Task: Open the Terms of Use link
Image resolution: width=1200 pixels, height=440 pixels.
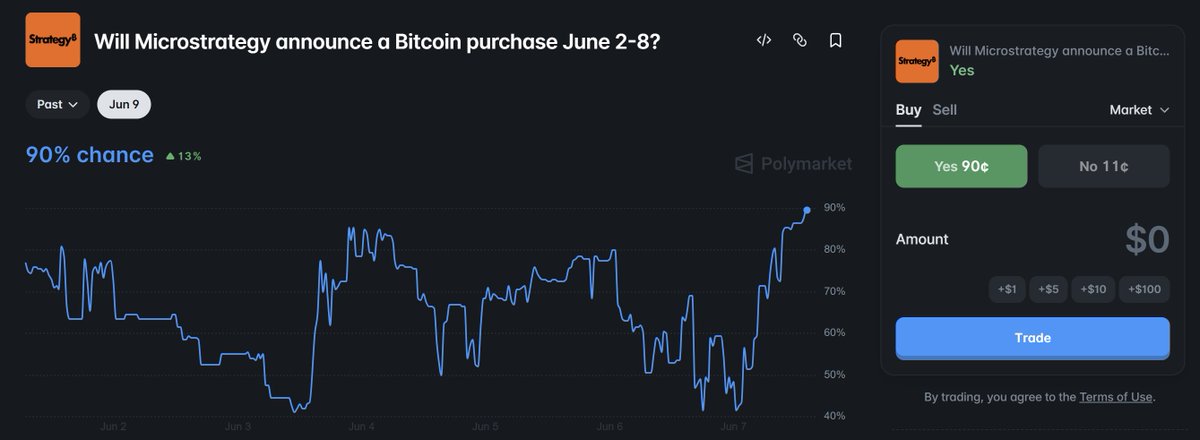Action: [x=1115, y=397]
